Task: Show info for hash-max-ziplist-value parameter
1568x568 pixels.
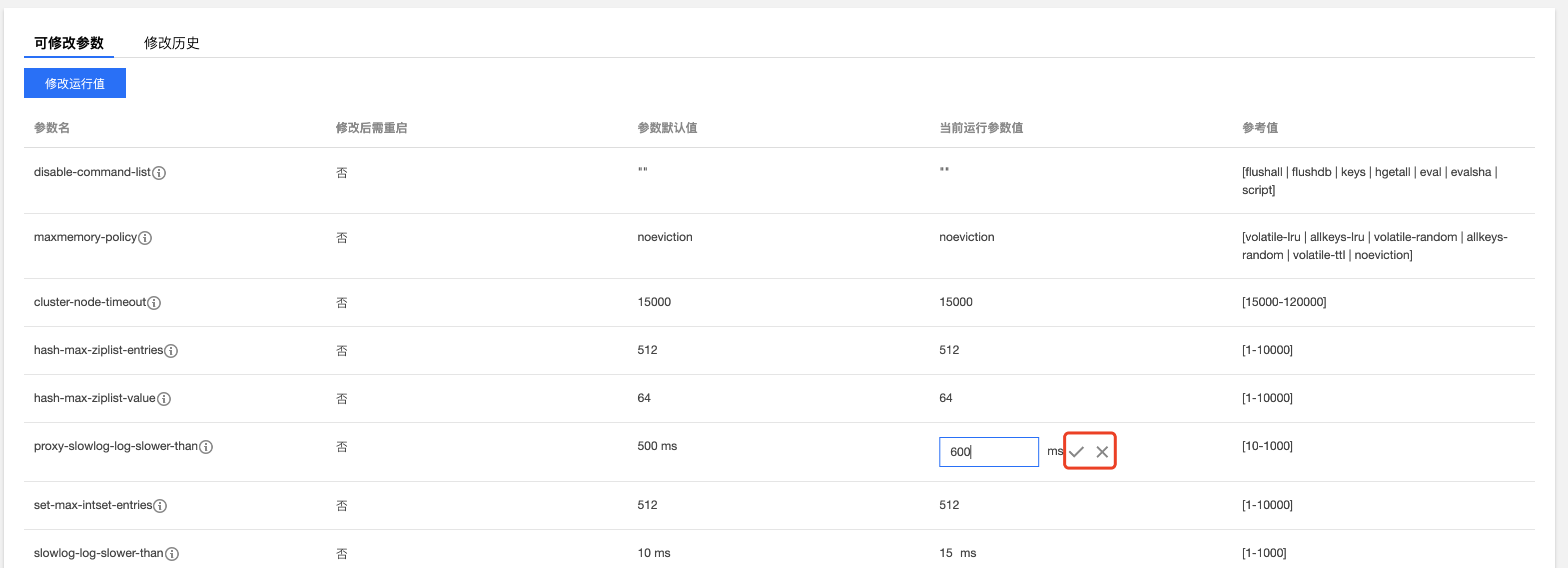Action: click(164, 399)
